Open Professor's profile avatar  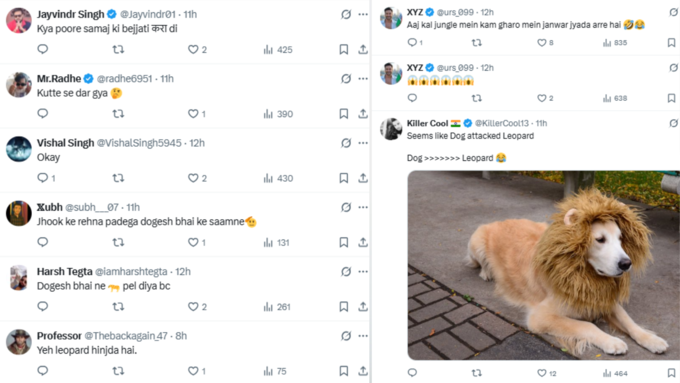[x=19, y=342]
